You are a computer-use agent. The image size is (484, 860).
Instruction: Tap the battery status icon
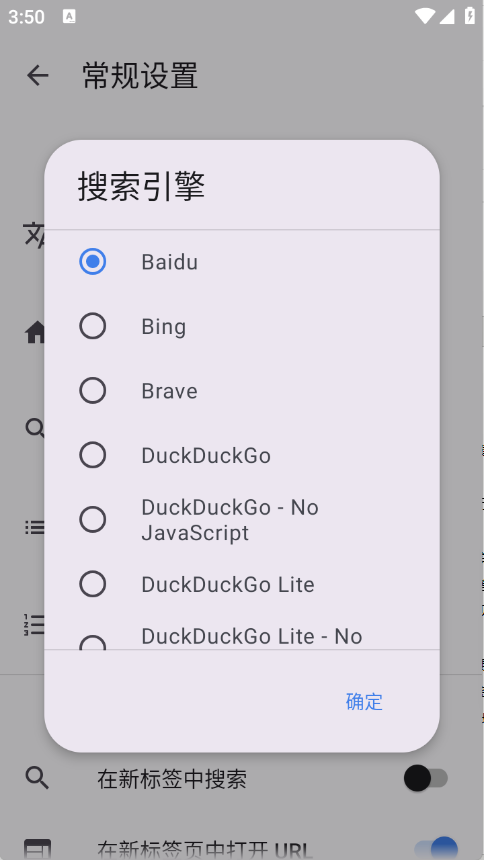pos(470,16)
